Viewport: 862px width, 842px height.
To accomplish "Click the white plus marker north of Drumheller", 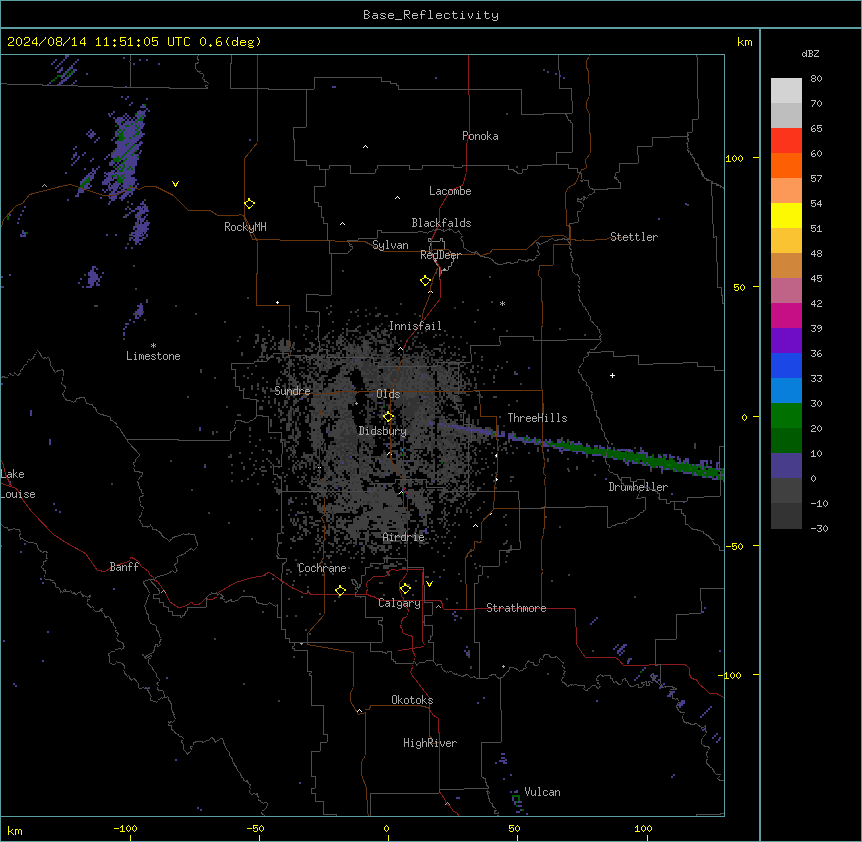I will click(x=612, y=375).
